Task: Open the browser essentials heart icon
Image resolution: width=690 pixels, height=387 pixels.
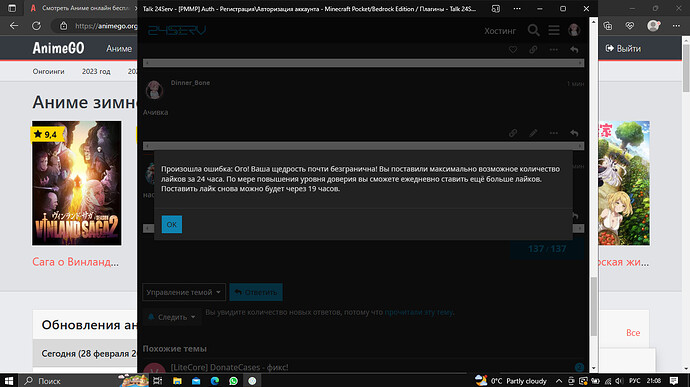Action: pos(630,26)
